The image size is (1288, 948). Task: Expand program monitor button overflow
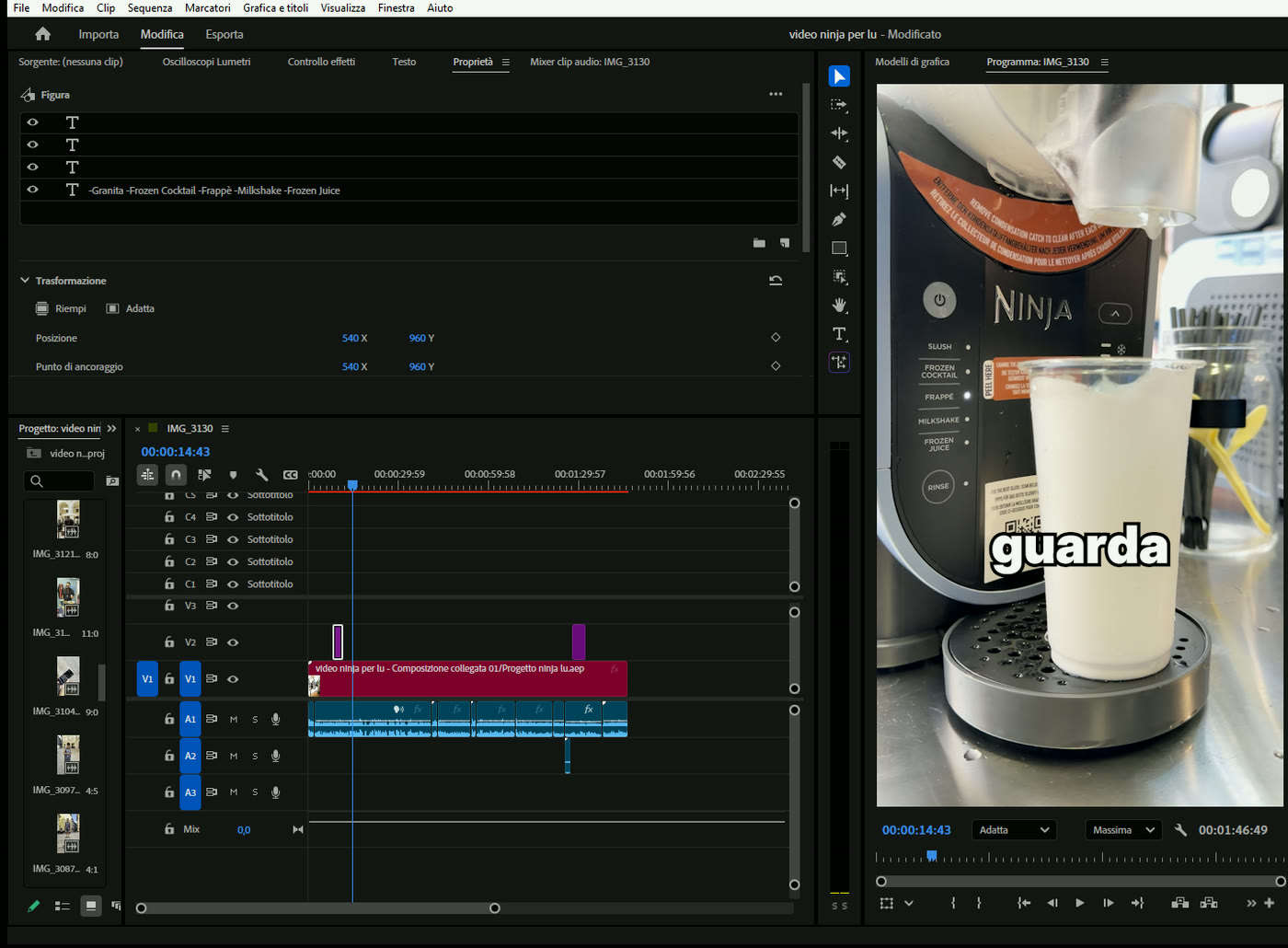click(1251, 903)
